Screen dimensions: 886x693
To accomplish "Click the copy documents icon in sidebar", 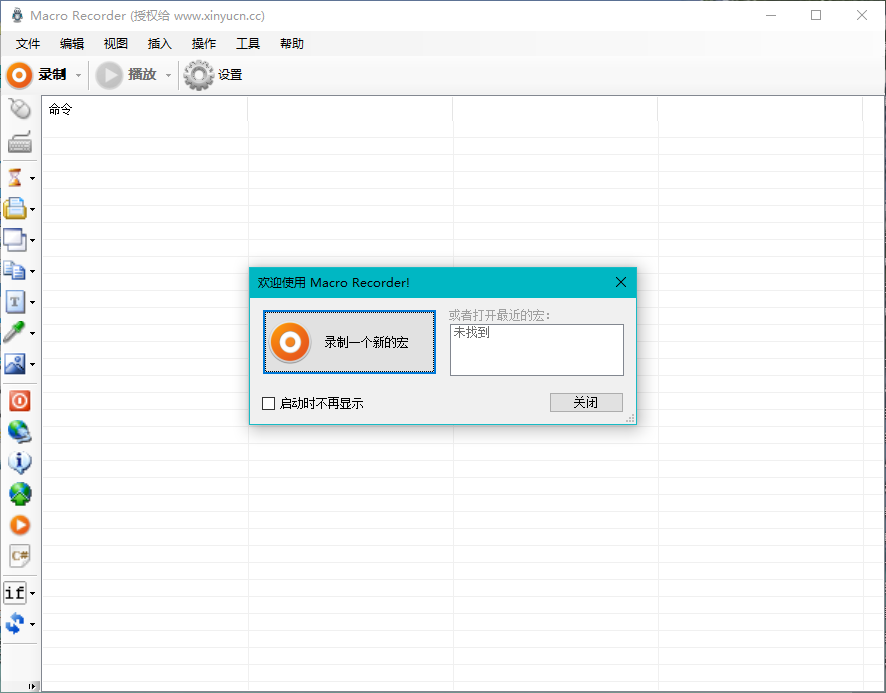I will tap(15, 271).
